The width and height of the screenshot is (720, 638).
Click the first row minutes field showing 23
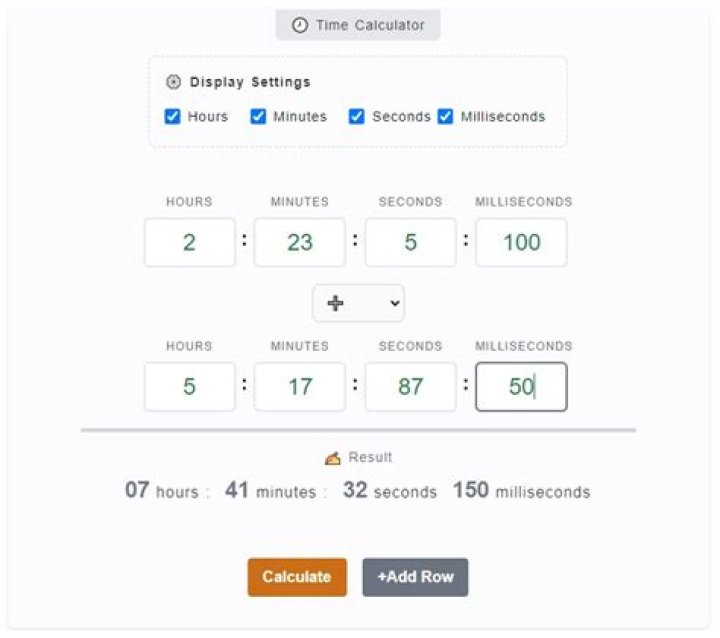click(x=300, y=243)
